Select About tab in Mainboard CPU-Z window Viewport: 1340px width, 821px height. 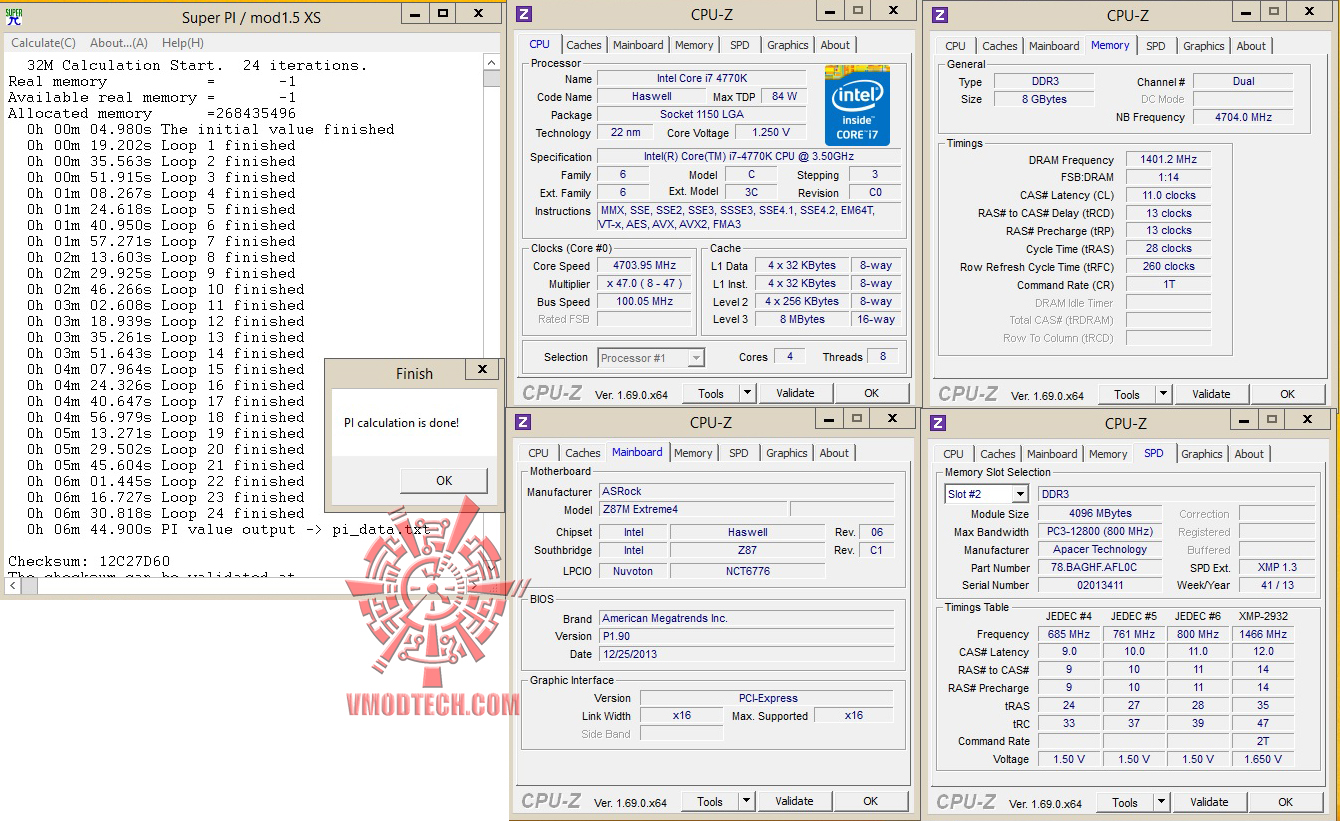(x=834, y=453)
